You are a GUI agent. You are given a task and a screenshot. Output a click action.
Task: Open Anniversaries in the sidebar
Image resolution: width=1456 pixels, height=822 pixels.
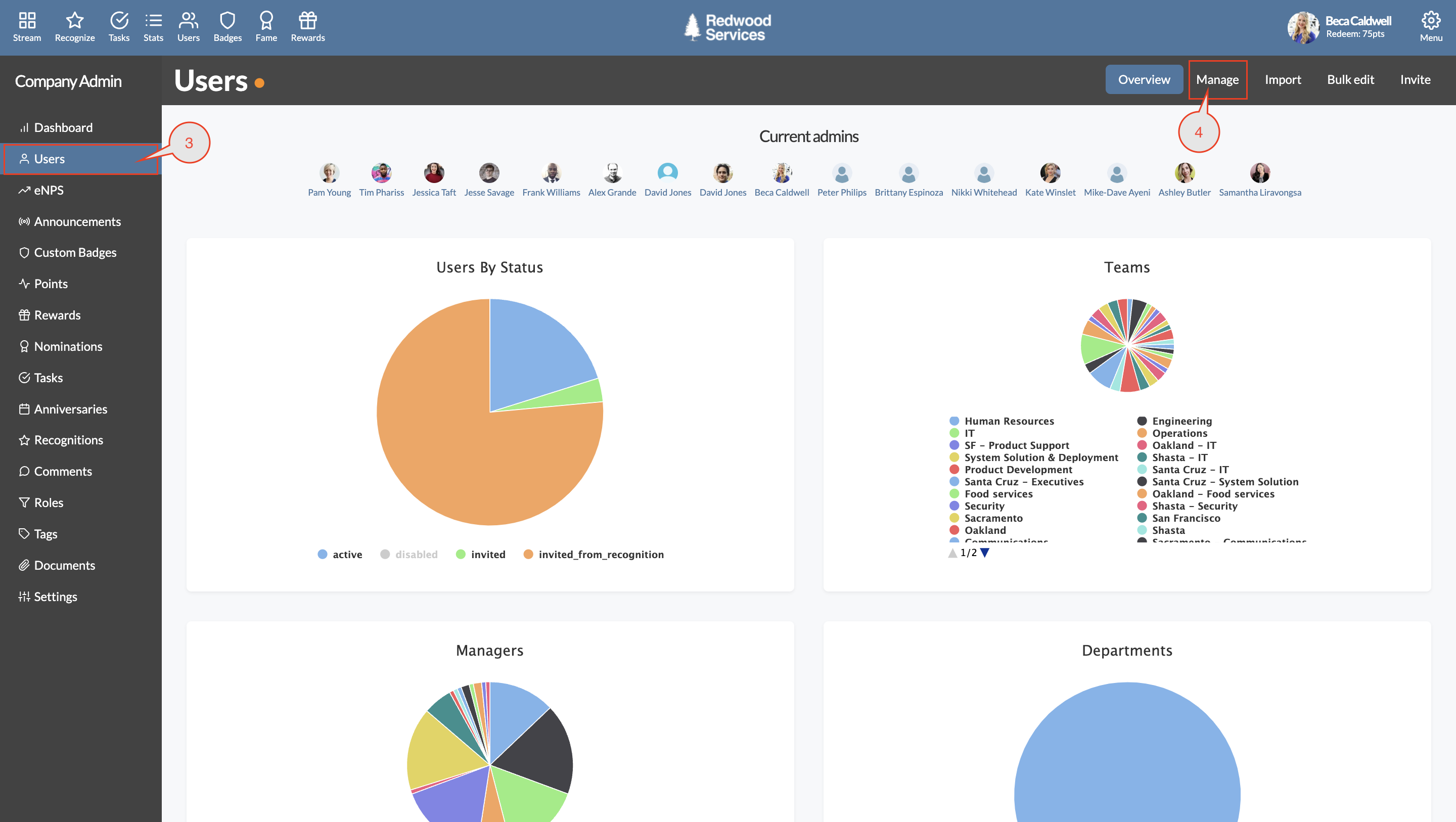point(81,409)
